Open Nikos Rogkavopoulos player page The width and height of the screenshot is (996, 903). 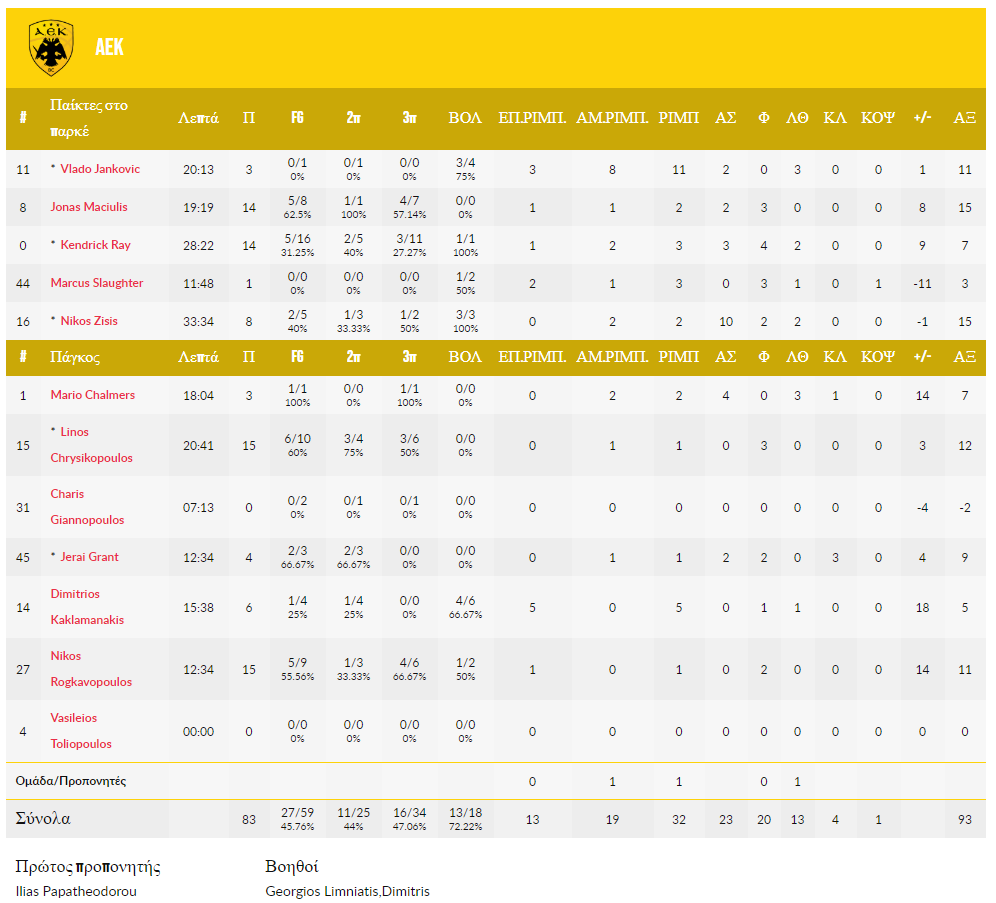(x=91, y=669)
